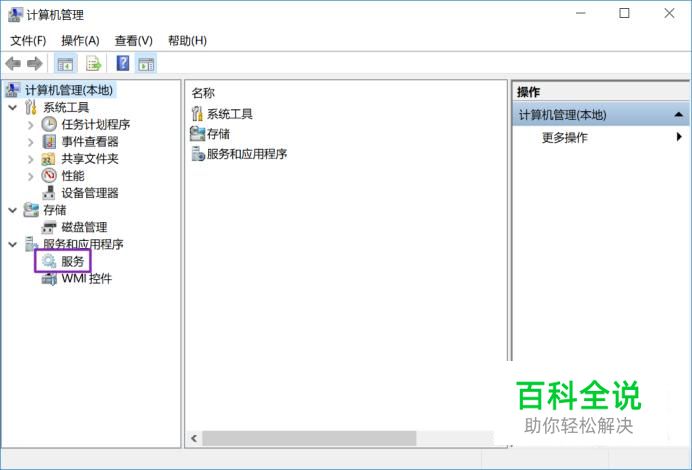Click the horizontal scrollbar thumb

click(x=309, y=438)
